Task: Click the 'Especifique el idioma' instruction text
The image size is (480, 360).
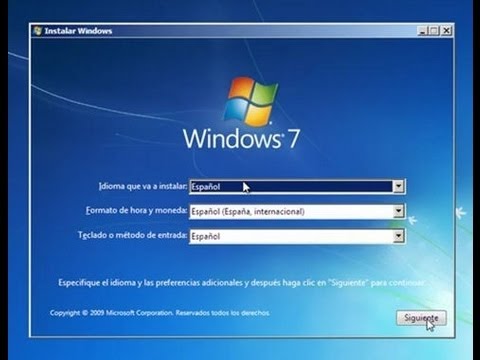Action: point(242,283)
